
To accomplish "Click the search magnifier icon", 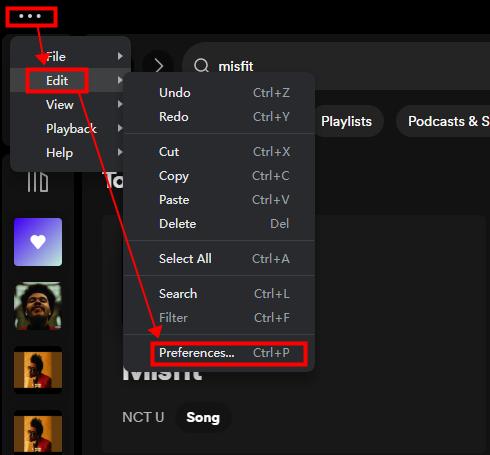I will point(201,66).
